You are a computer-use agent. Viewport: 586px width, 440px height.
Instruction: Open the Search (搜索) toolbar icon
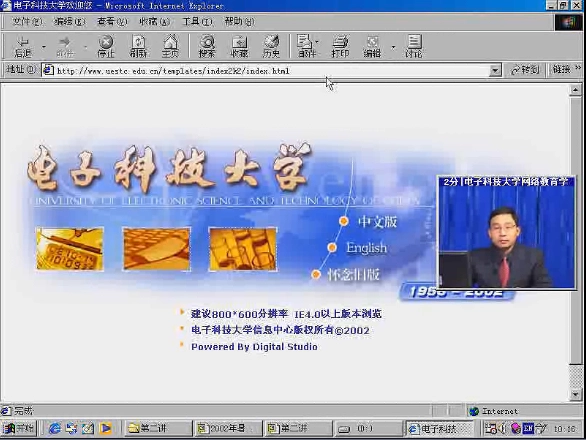pyautogui.click(x=207, y=46)
